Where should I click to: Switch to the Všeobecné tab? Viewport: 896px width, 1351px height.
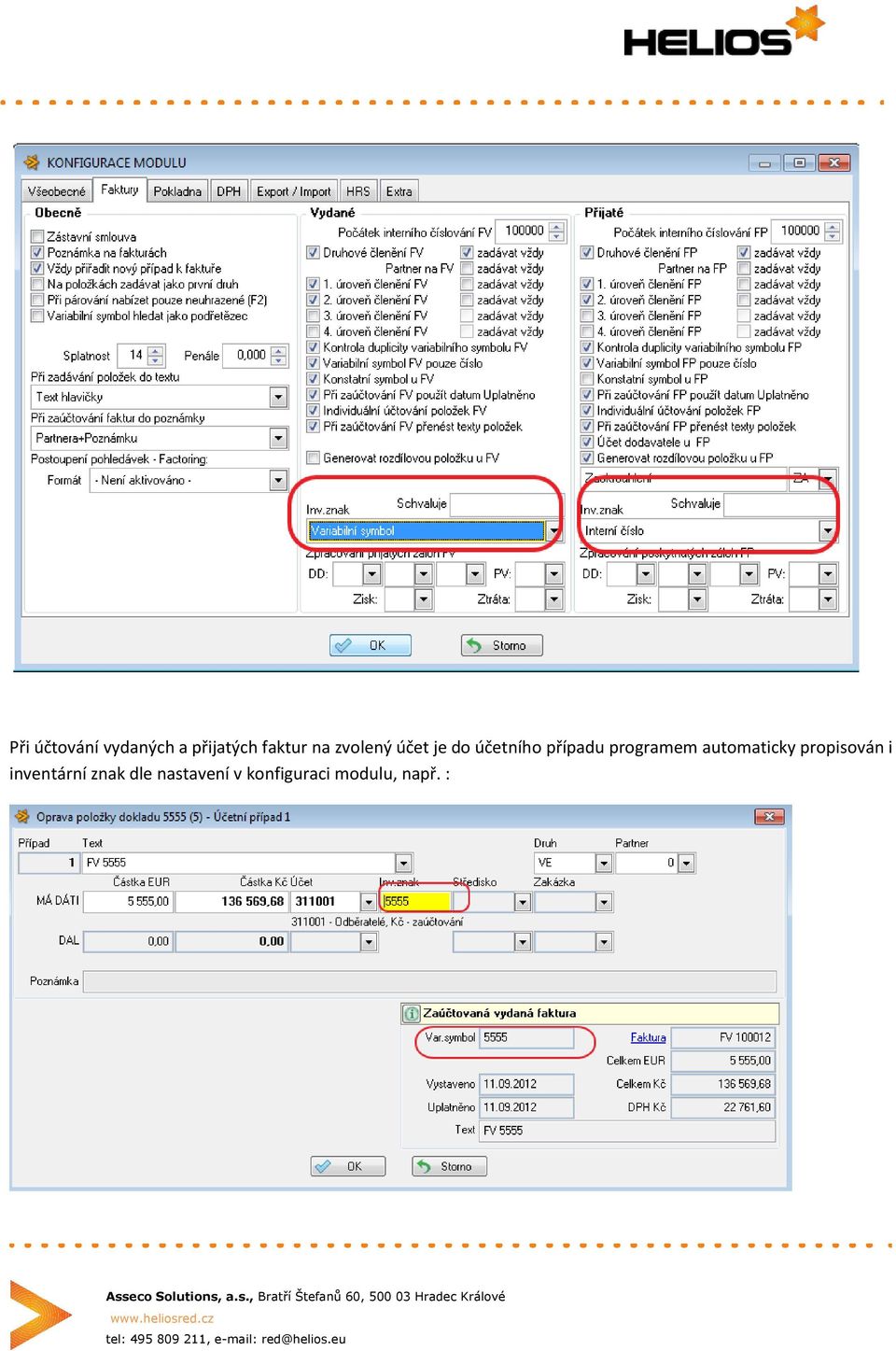56,190
